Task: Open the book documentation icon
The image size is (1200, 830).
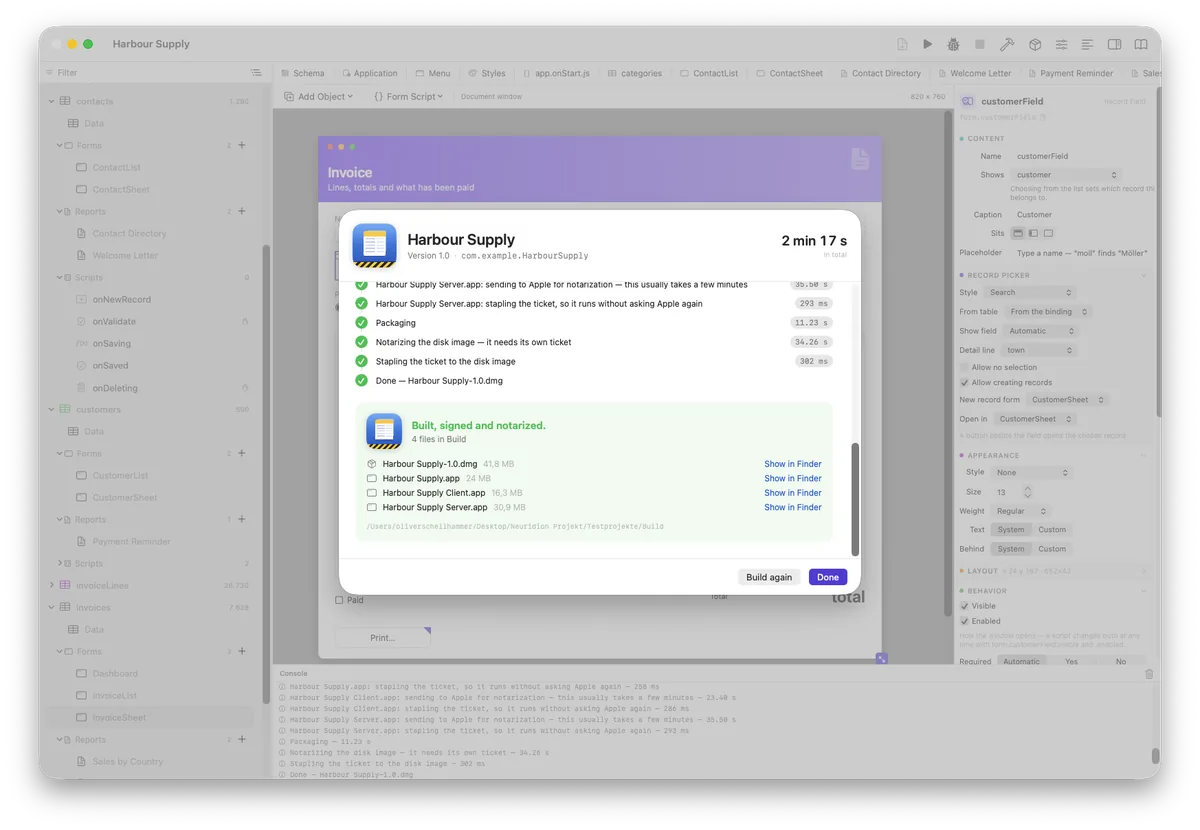Action: pos(1141,44)
